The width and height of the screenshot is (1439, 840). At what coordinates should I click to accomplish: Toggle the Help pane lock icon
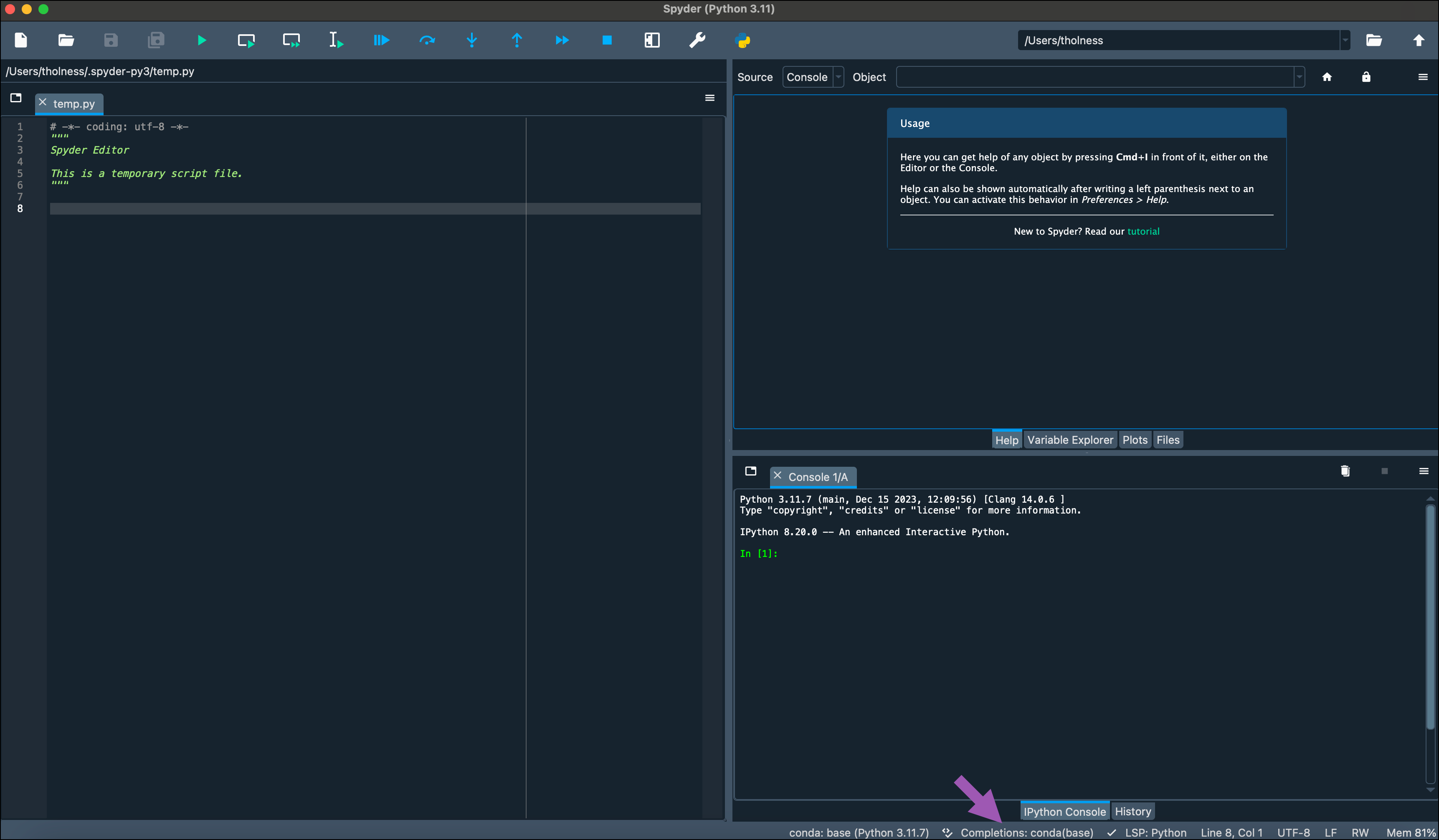pos(1366,77)
